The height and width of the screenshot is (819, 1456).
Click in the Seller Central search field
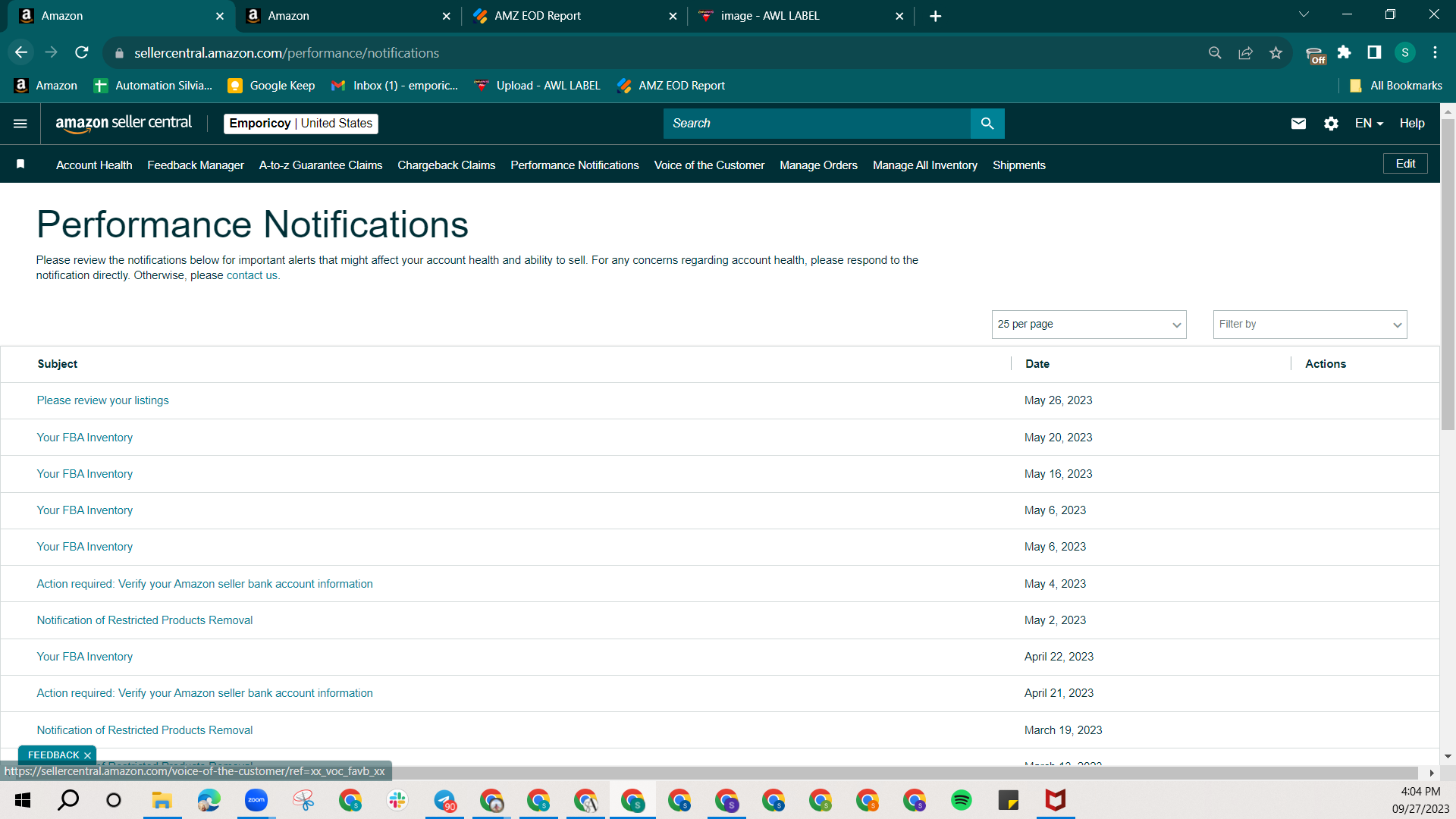point(817,124)
